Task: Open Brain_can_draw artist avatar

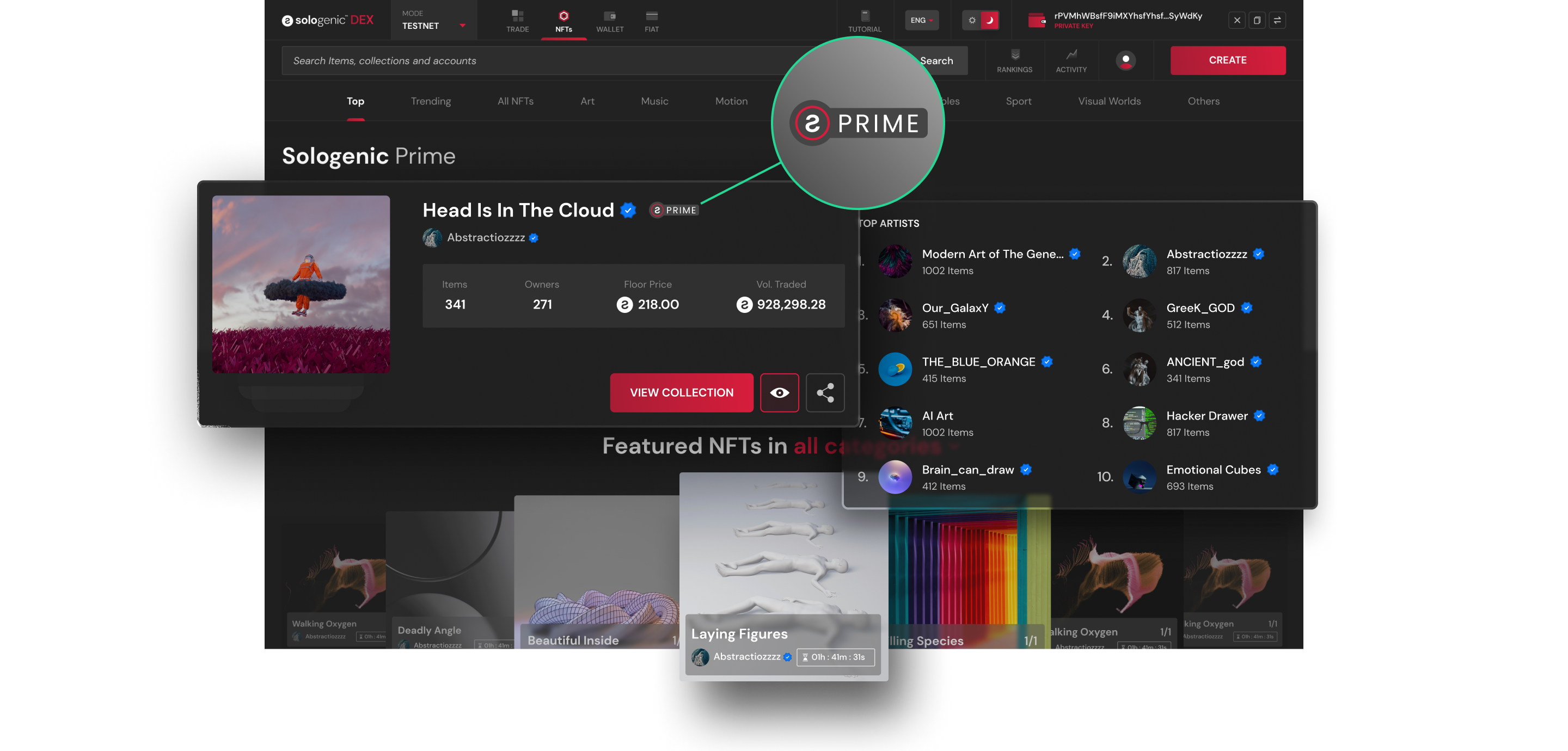Action: 895,477
